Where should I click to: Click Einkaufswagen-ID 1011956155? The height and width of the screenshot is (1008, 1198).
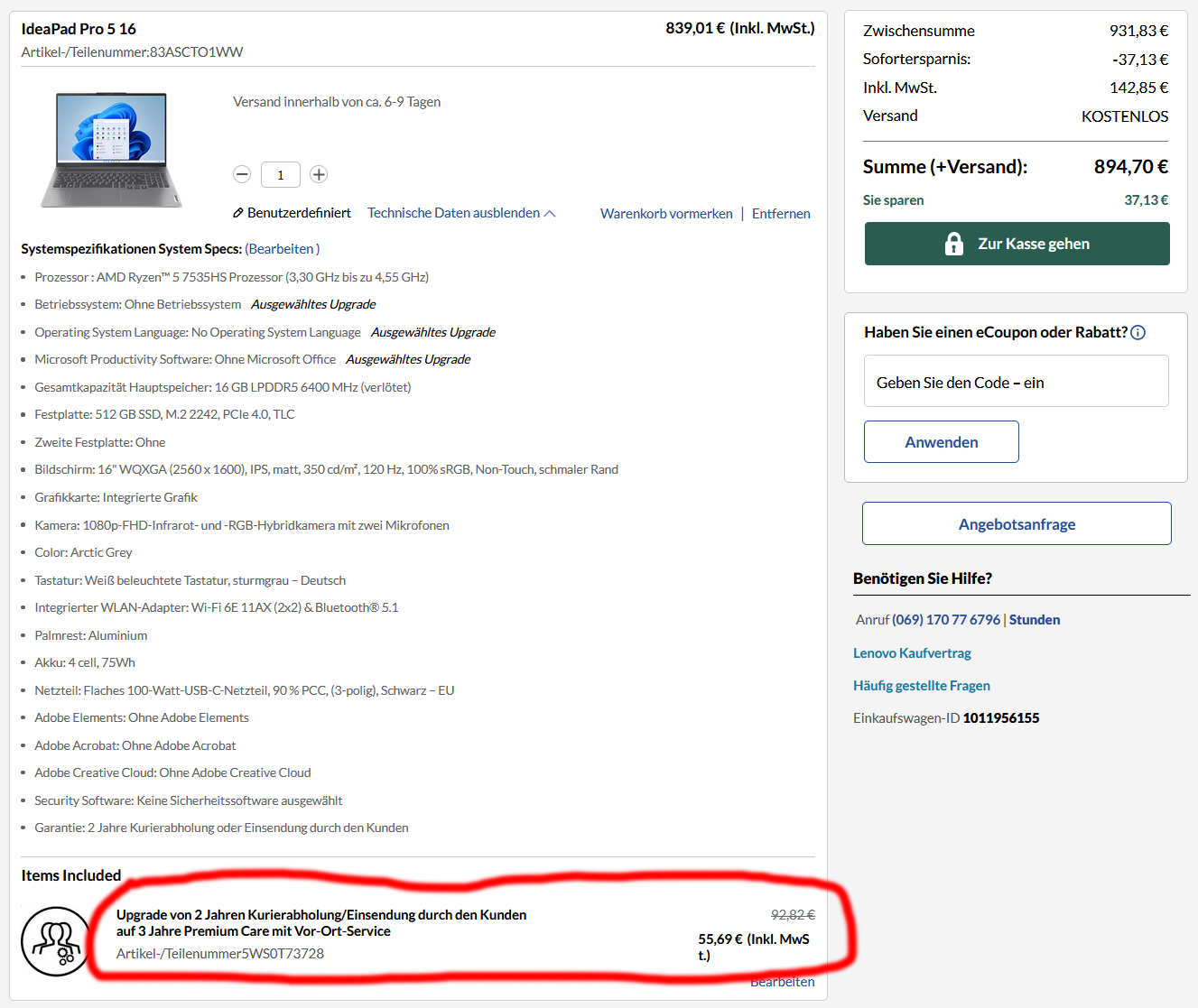pos(946,718)
